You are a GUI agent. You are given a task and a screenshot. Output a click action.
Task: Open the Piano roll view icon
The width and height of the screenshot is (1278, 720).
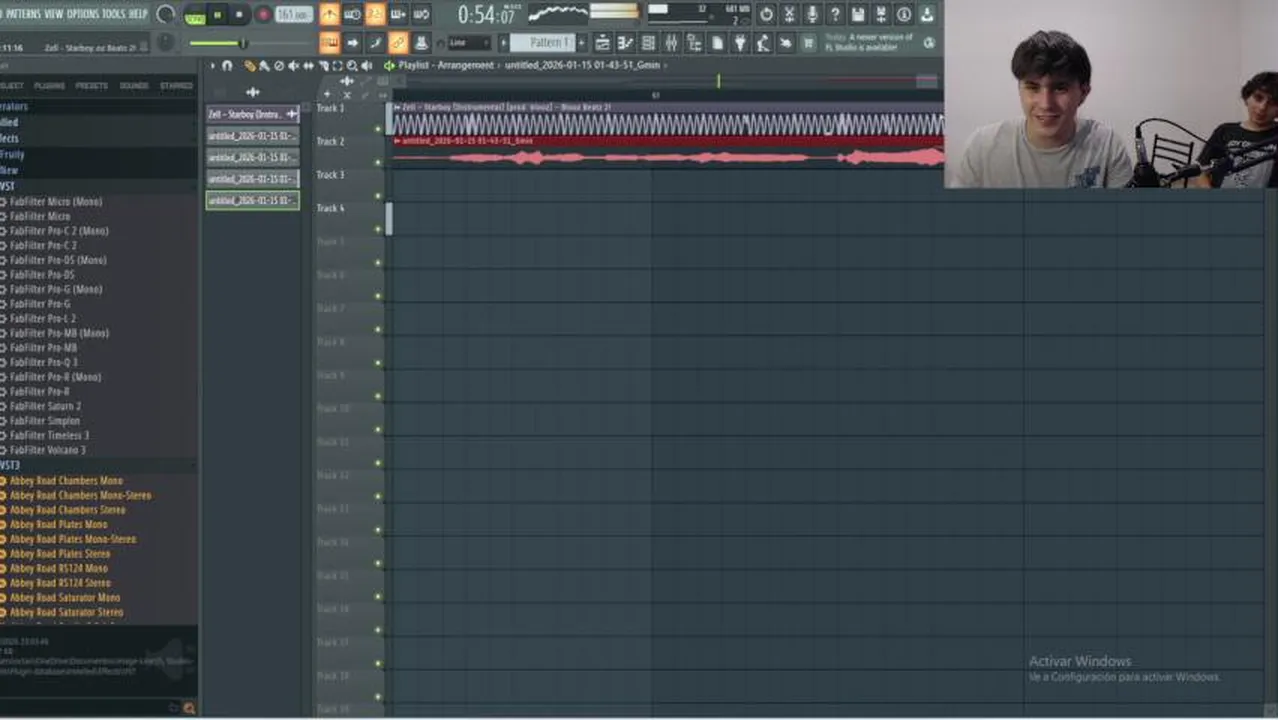pyautogui.click(x=625, y=43)
